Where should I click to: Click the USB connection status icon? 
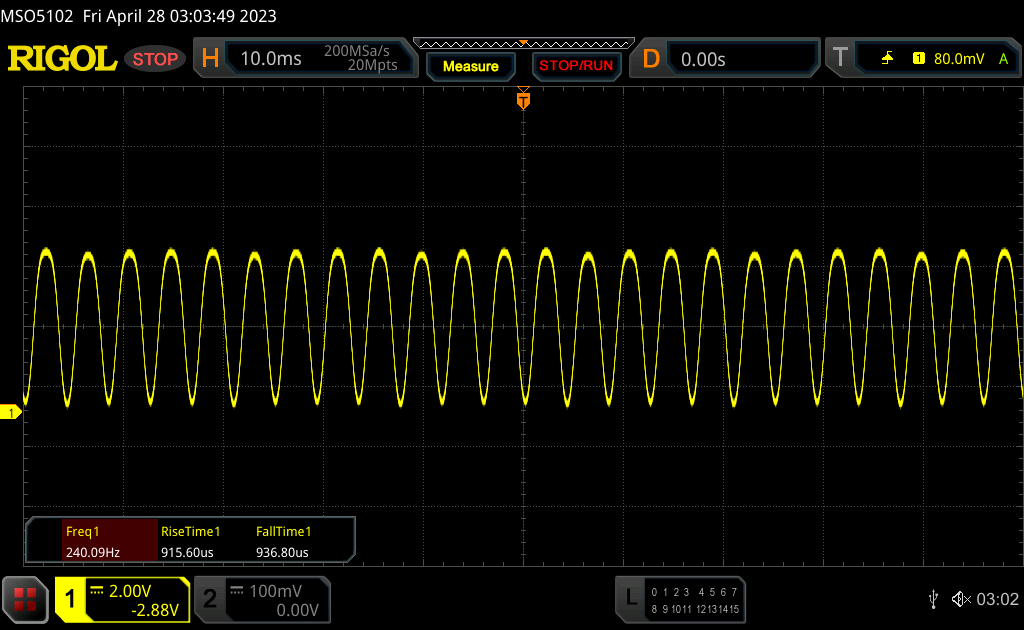(934, 599)
